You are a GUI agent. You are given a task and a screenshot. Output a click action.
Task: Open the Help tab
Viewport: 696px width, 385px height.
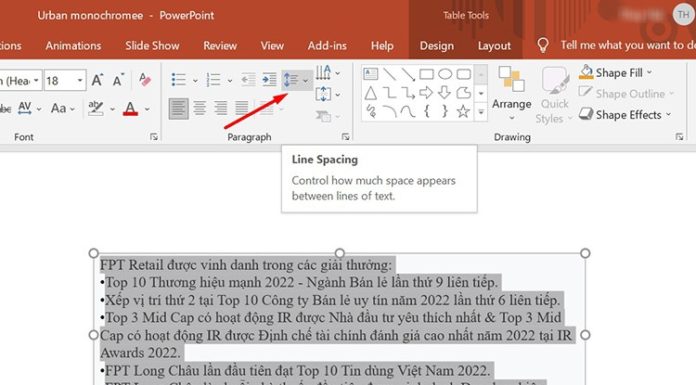(x=382, y=46)
